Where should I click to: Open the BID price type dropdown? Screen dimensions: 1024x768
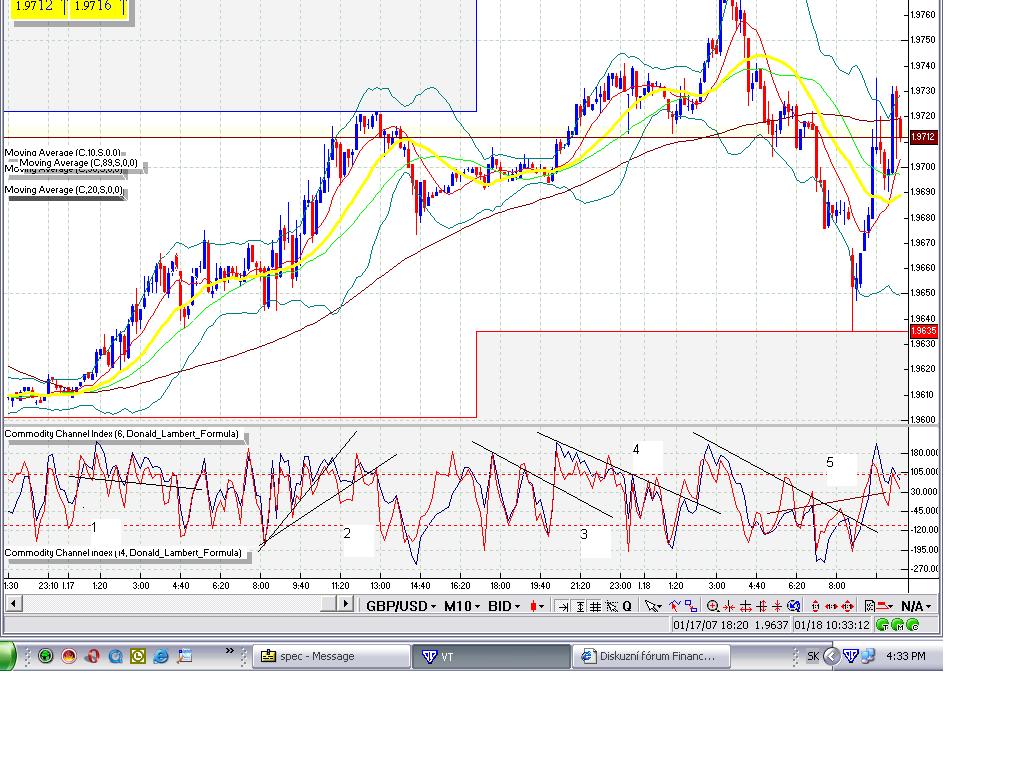point(504,606)
